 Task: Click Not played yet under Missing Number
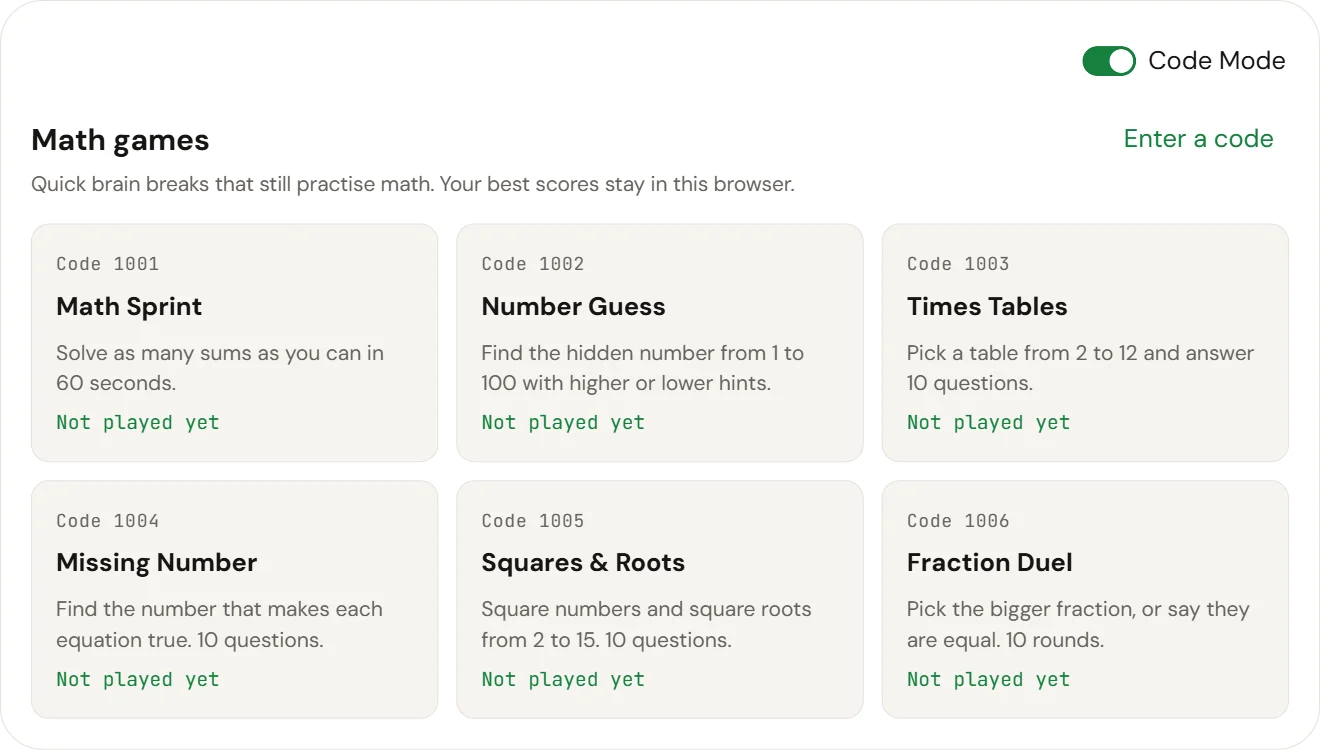click(138, 679)
